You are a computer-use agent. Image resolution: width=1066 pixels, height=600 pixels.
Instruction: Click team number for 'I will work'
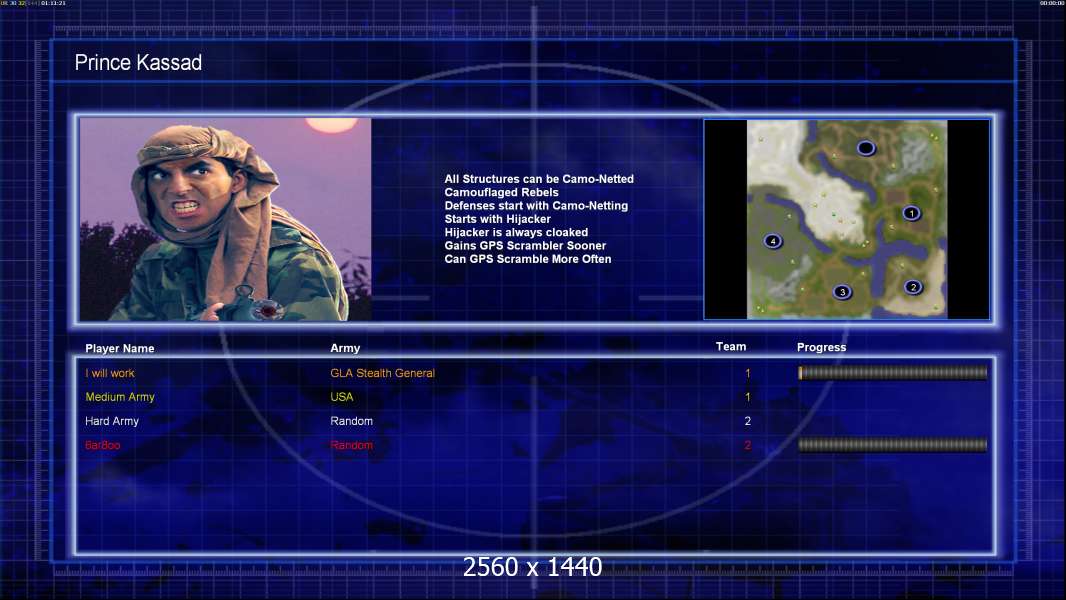click(x=748, y=373)
